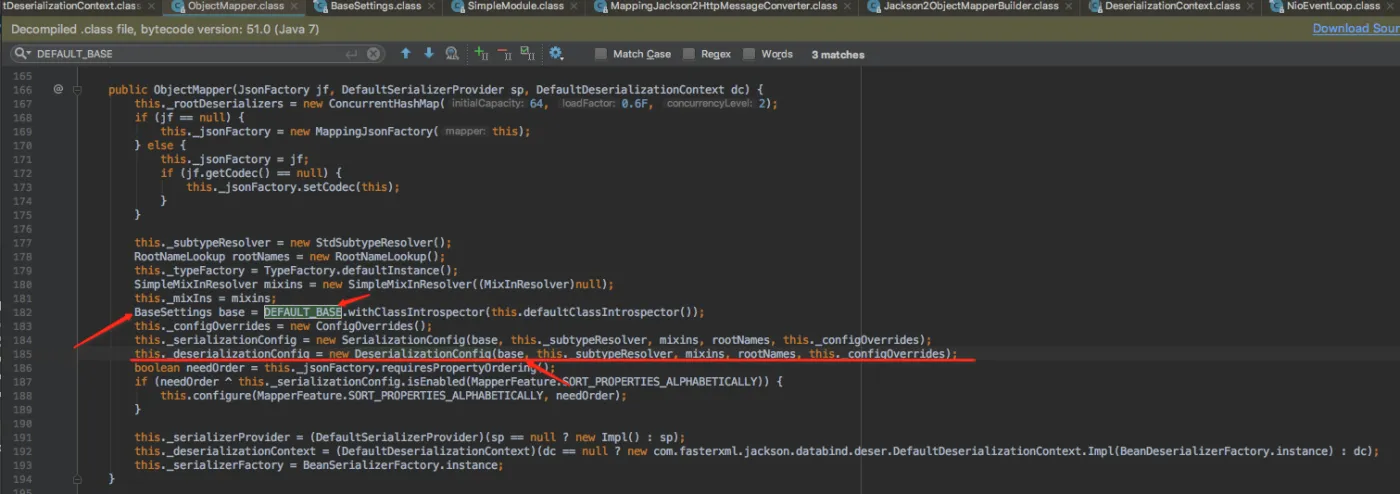Toggle the Regex checkbox
The height and width of the screenshot is (494, 1400).
click(691, 54)
